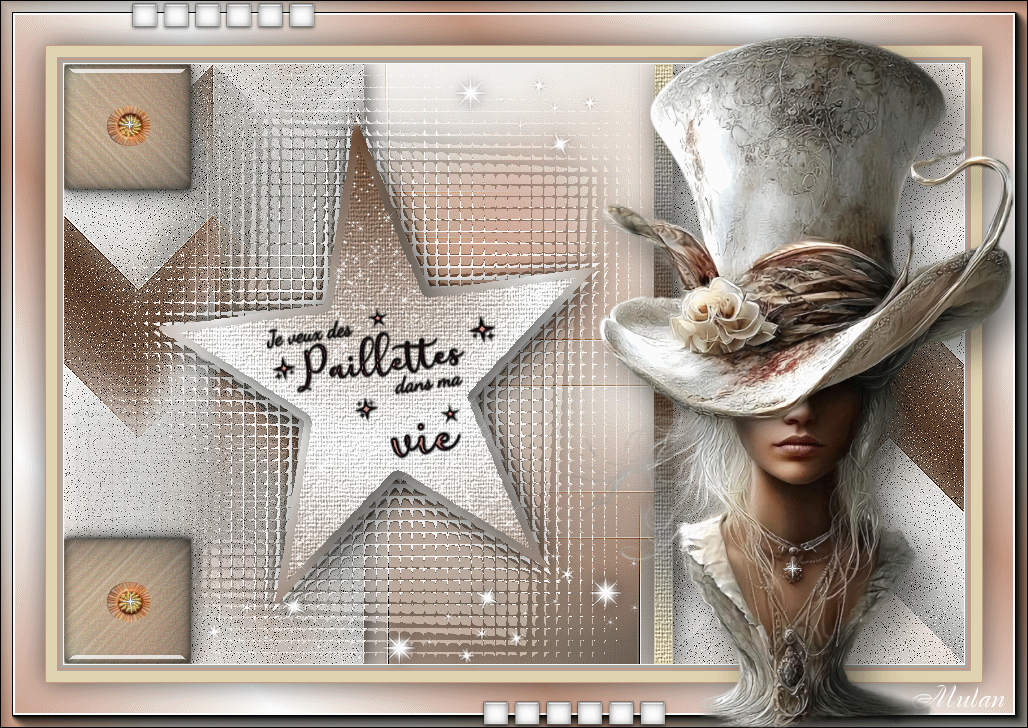Click the last white square in the top row
Screen dimensions: 1028x728
(301, 15)
